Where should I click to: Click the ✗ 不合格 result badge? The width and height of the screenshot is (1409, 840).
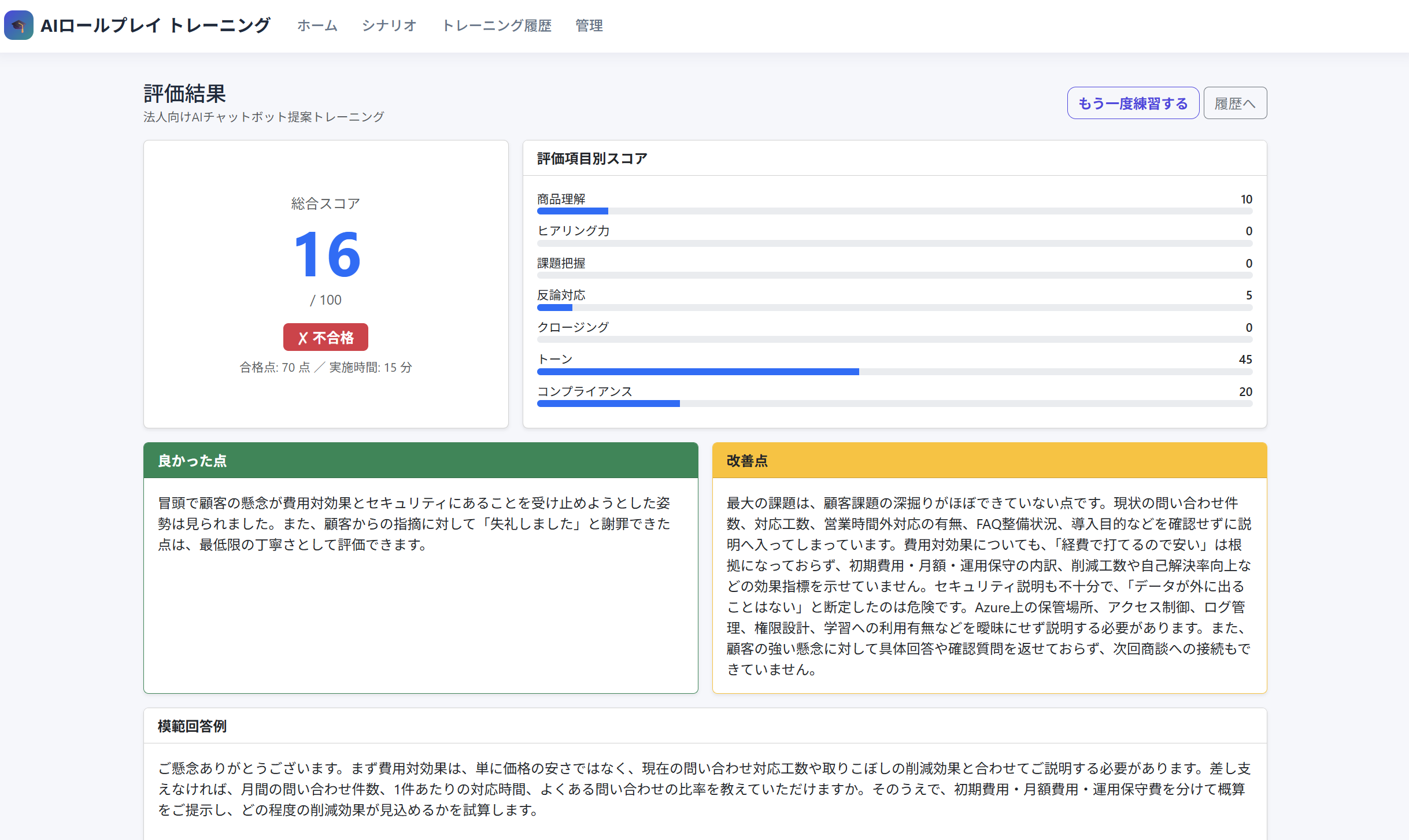point(326,337)
